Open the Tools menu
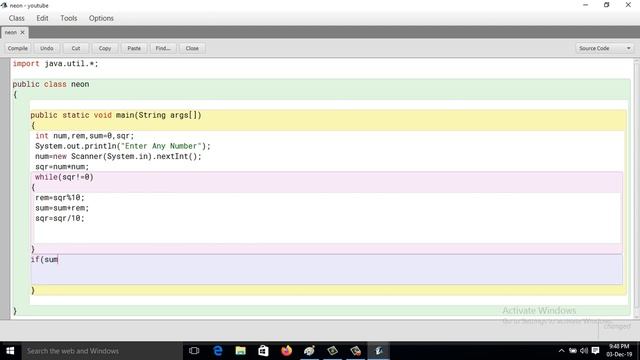The height and width of the screenshot is (360, 640). [69, 18]
